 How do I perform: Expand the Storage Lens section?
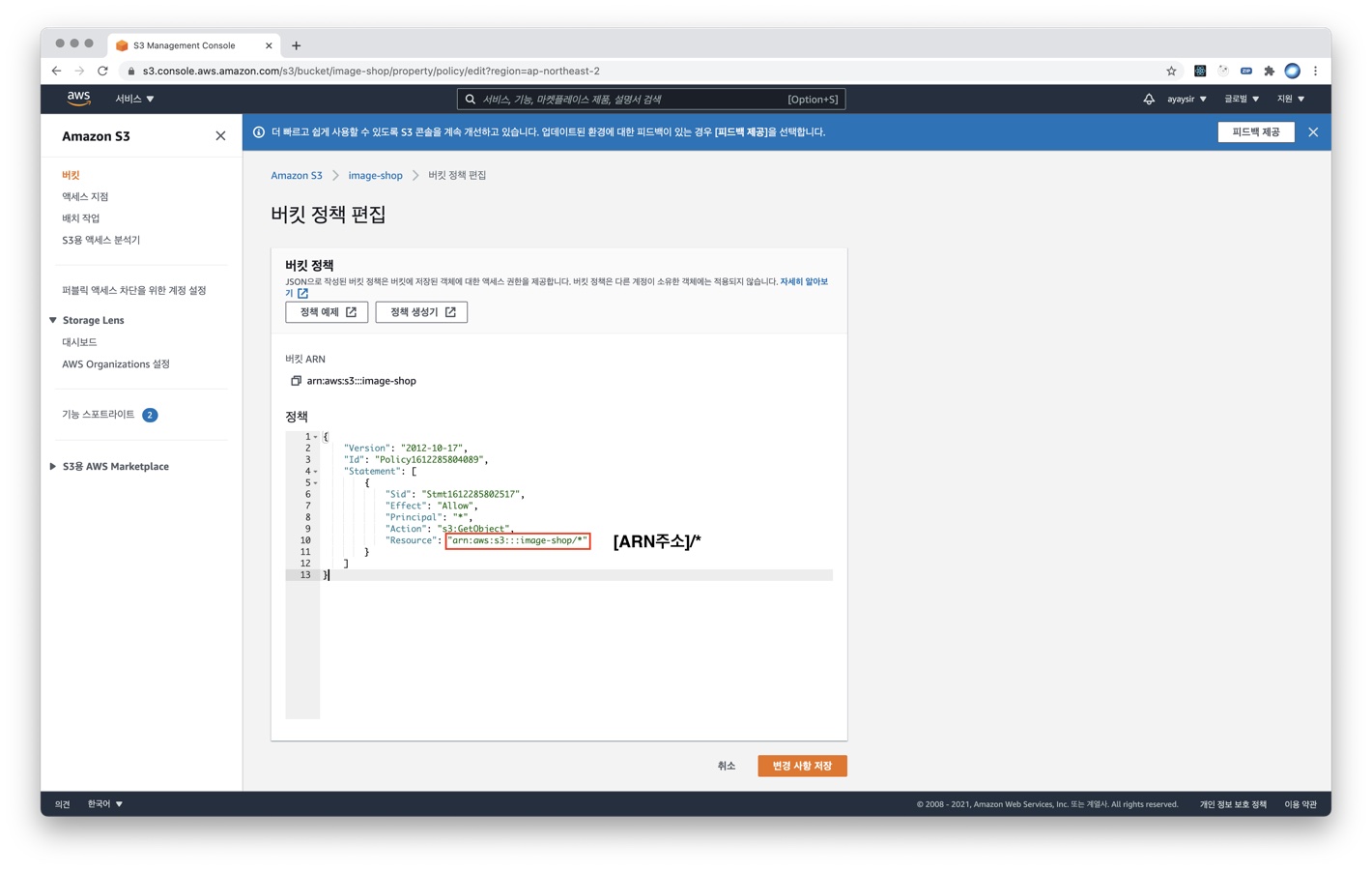pos(53,320)
